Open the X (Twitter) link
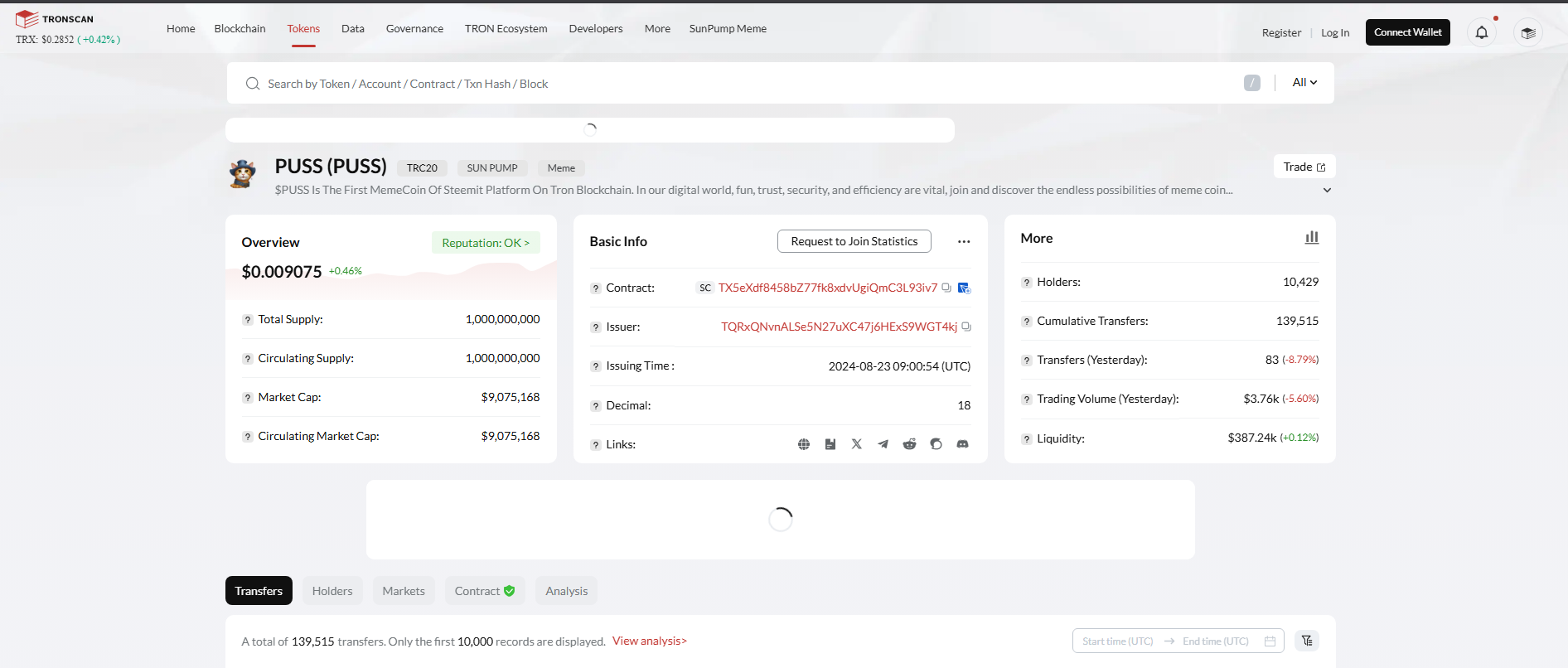 tap(857, 444)
